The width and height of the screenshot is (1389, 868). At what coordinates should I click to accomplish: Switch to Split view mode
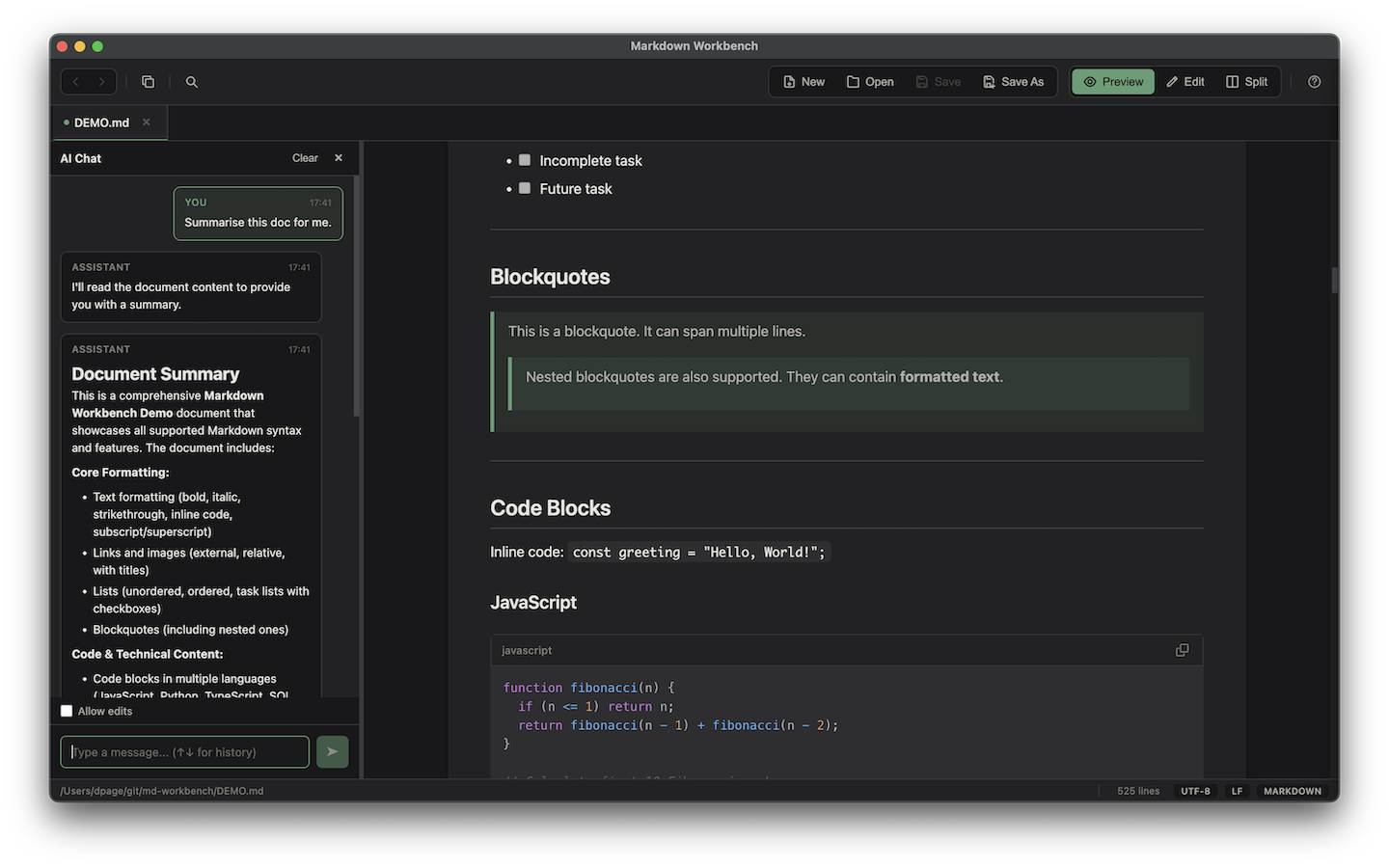(x=1246, y=81)
